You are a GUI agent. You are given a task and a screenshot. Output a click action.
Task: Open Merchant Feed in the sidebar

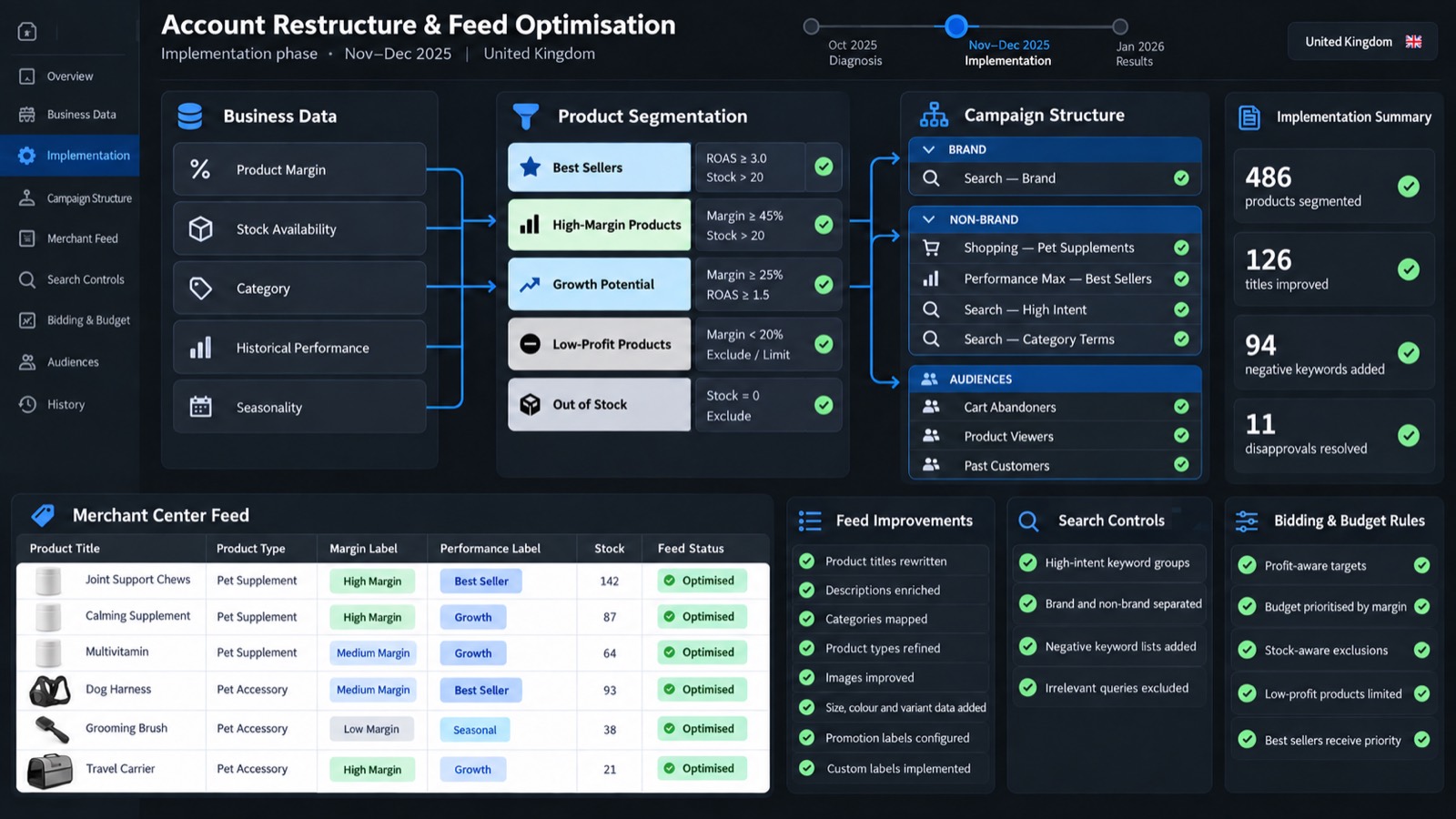click(69, 238)
